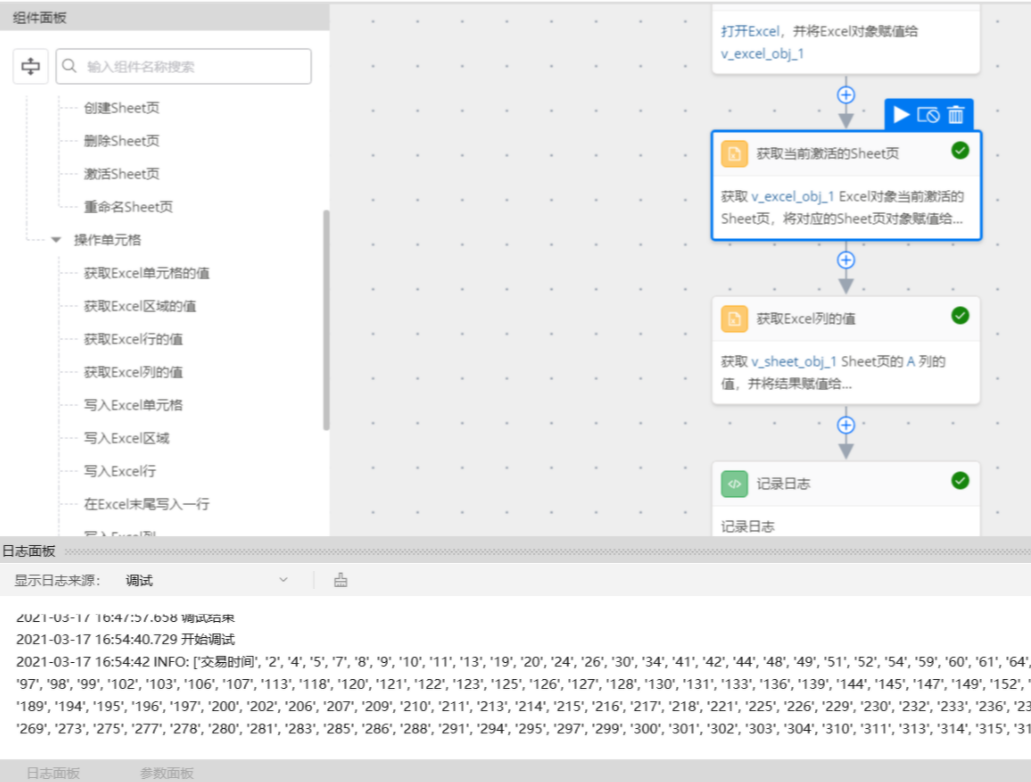Viewport: 1031px width, 782px height.
Task: Click 打开Excel link text in the top node
Action: (750, 32)
